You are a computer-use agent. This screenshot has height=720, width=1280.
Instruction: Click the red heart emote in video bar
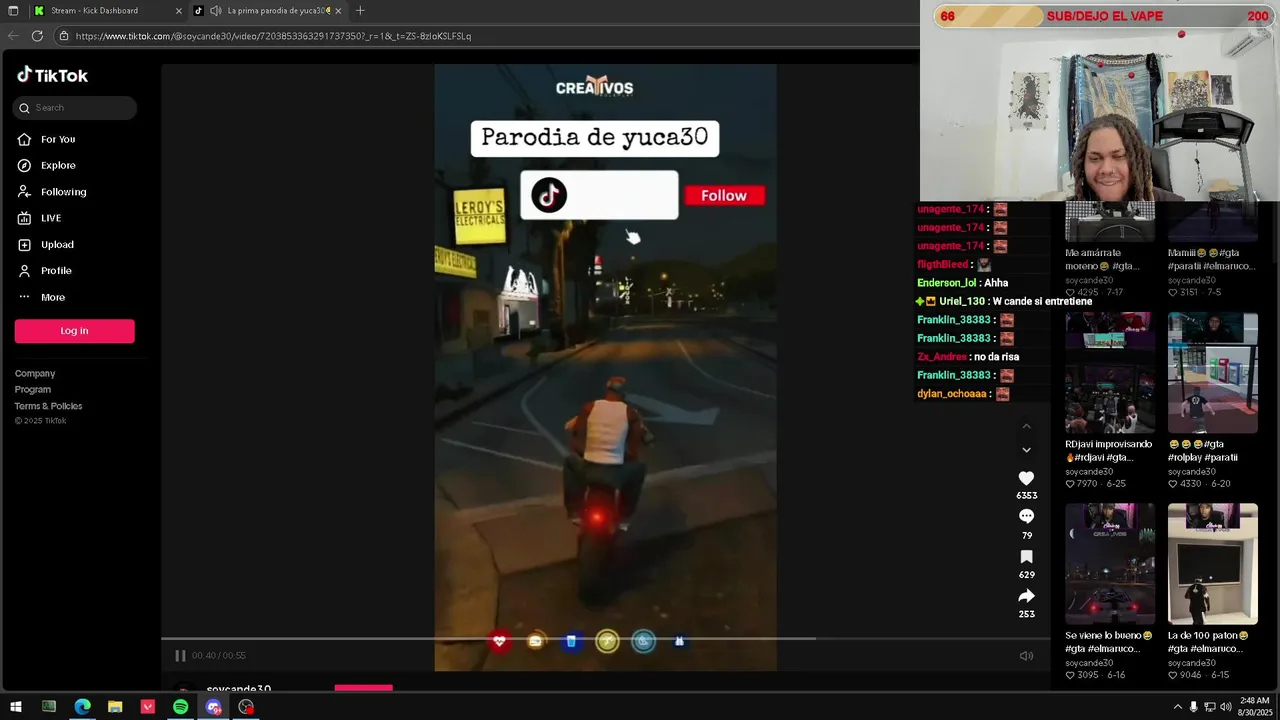point(499,641)
